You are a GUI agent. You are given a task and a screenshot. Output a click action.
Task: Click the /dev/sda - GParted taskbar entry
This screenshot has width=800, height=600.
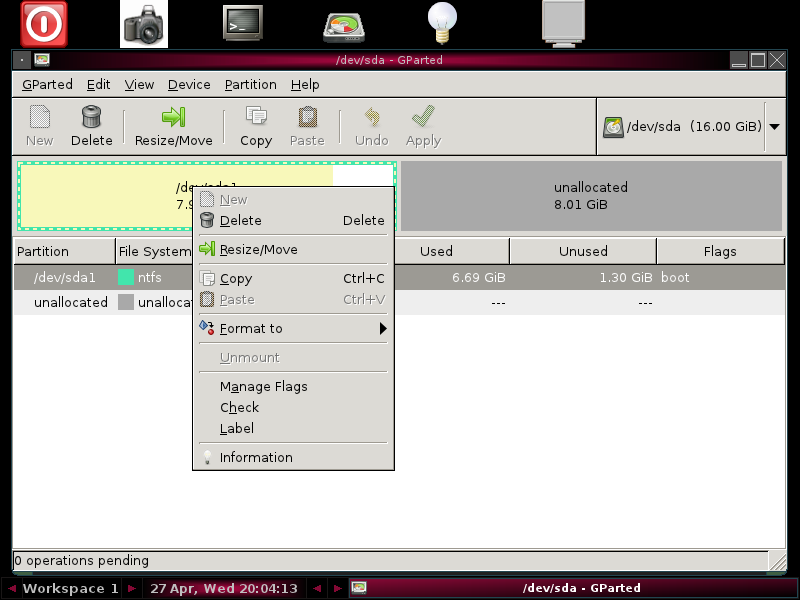point(573,588)
